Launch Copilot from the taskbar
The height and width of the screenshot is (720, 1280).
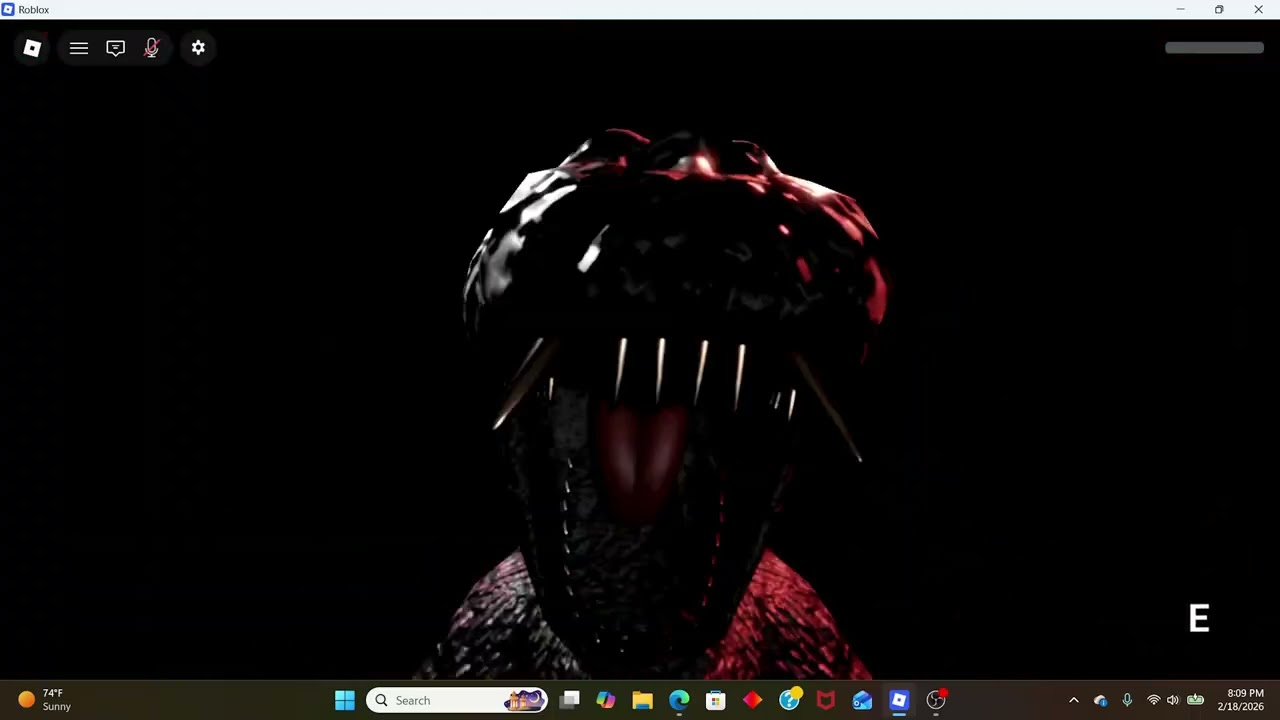[x=606, y=700]
